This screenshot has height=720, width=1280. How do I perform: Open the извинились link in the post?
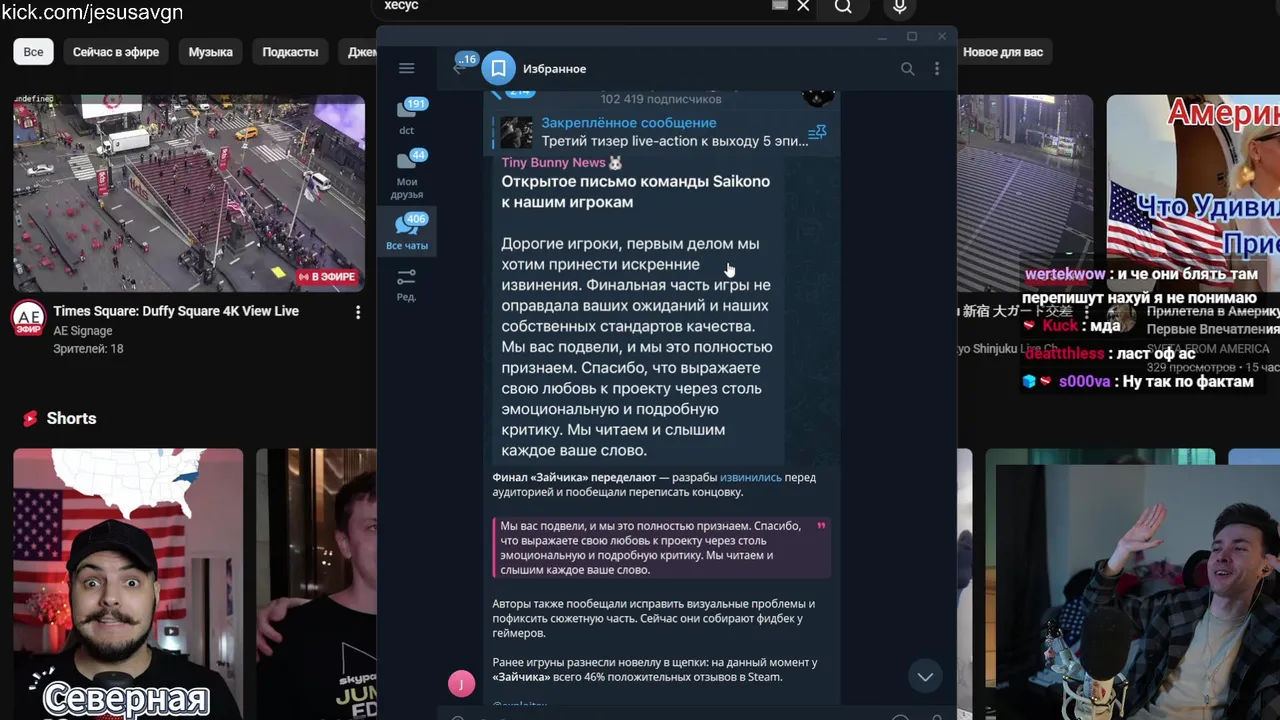coord(751,477)
